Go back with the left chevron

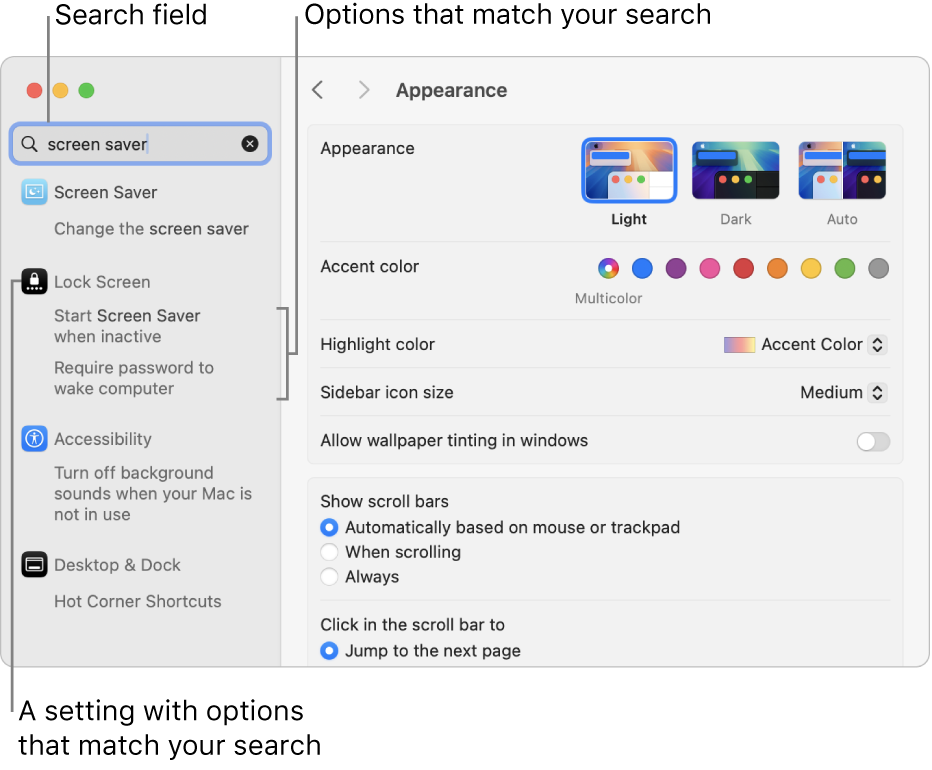click(318, 90)
